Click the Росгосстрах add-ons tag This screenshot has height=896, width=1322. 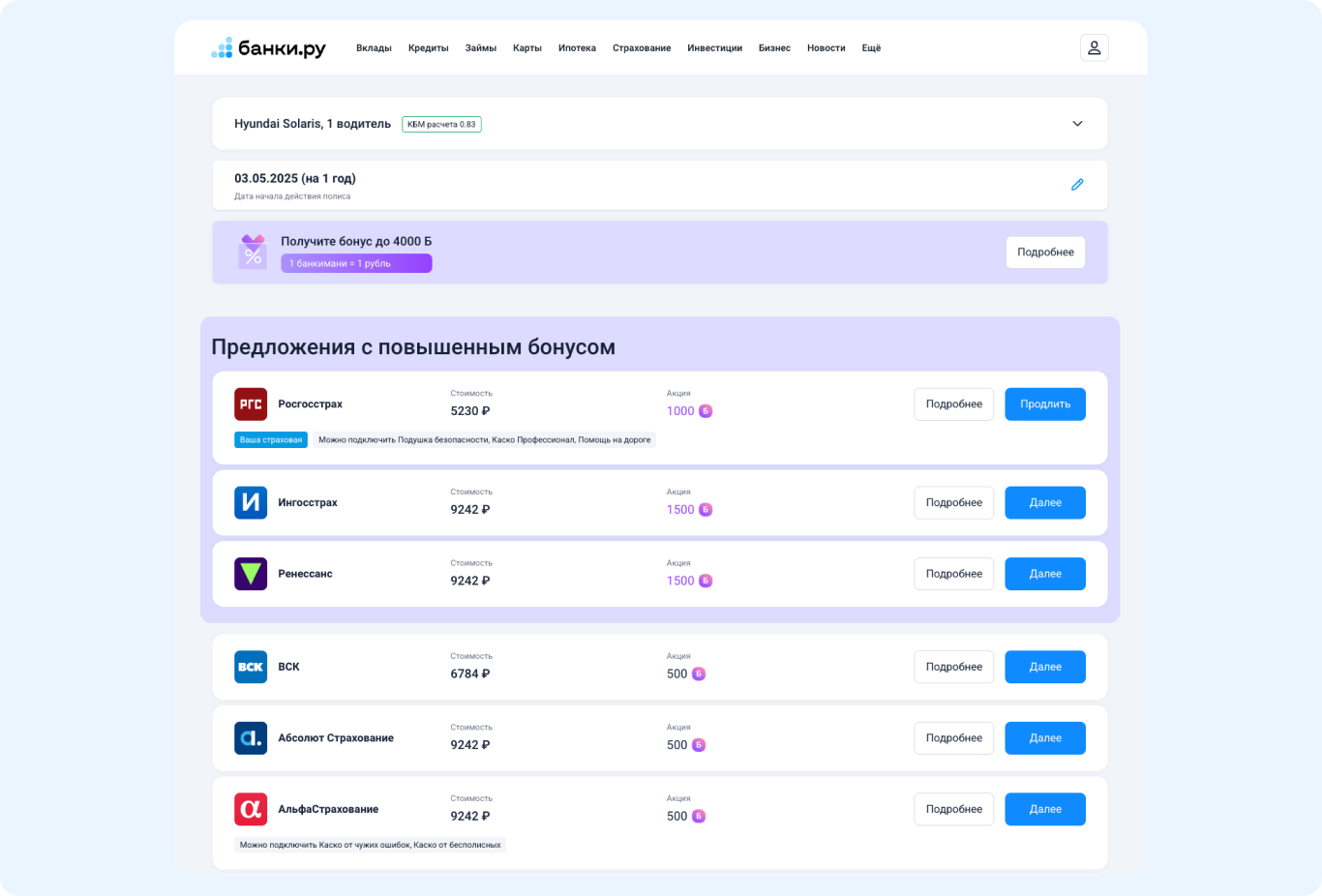click(484, 439)
